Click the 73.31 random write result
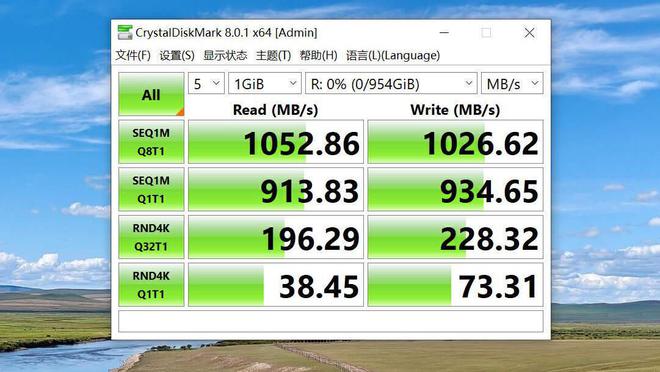 tap(455, 284)
